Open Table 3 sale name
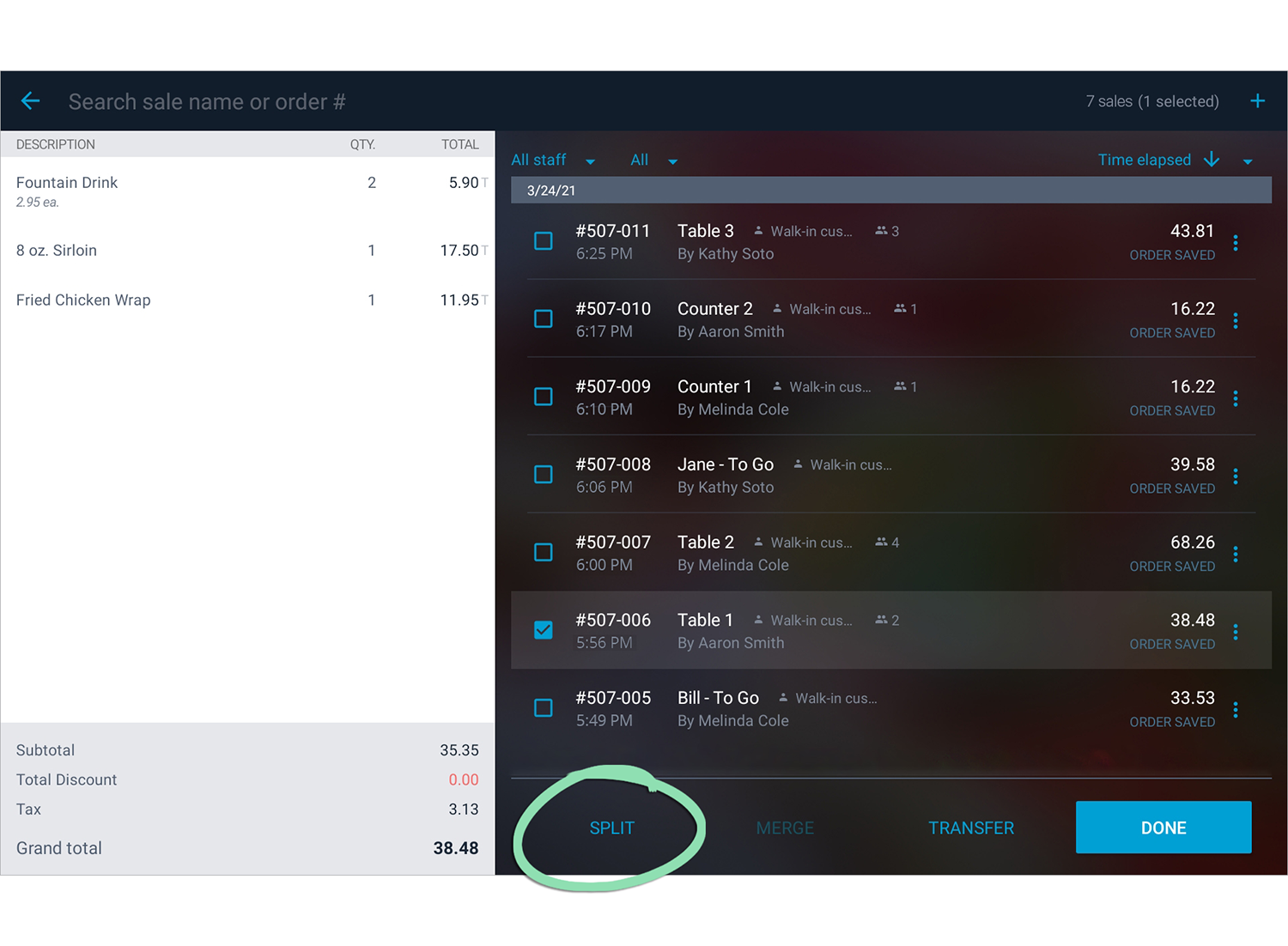This screenshot has width=1288, height=946. (706, 231)
